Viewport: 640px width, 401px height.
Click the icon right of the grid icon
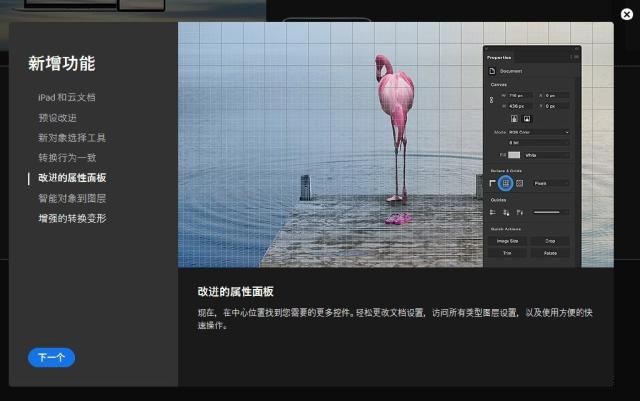tap(520, 184)
